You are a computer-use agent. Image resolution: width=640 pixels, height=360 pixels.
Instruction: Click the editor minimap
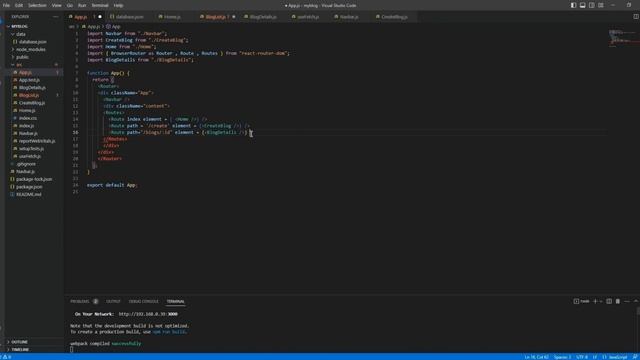point(623,39)
